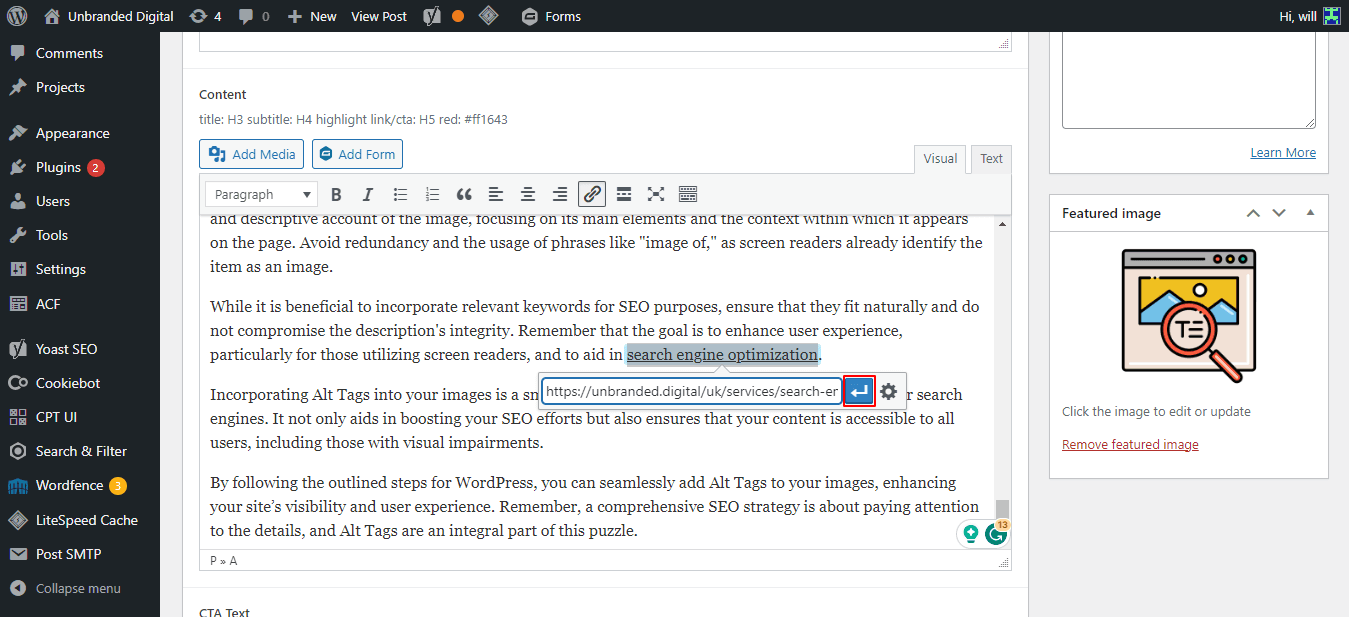The image size is (1349, 617).
Task: Switch to the Text editor tab
Action: pos(991,159)
